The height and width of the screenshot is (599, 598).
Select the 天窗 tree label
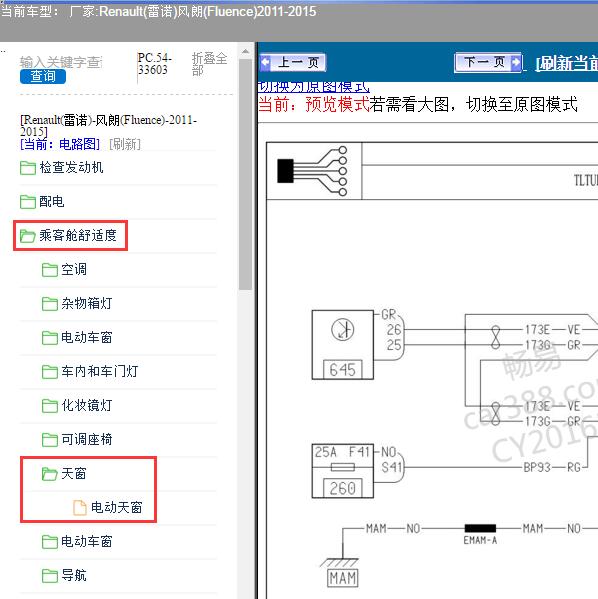pos(74,474)
